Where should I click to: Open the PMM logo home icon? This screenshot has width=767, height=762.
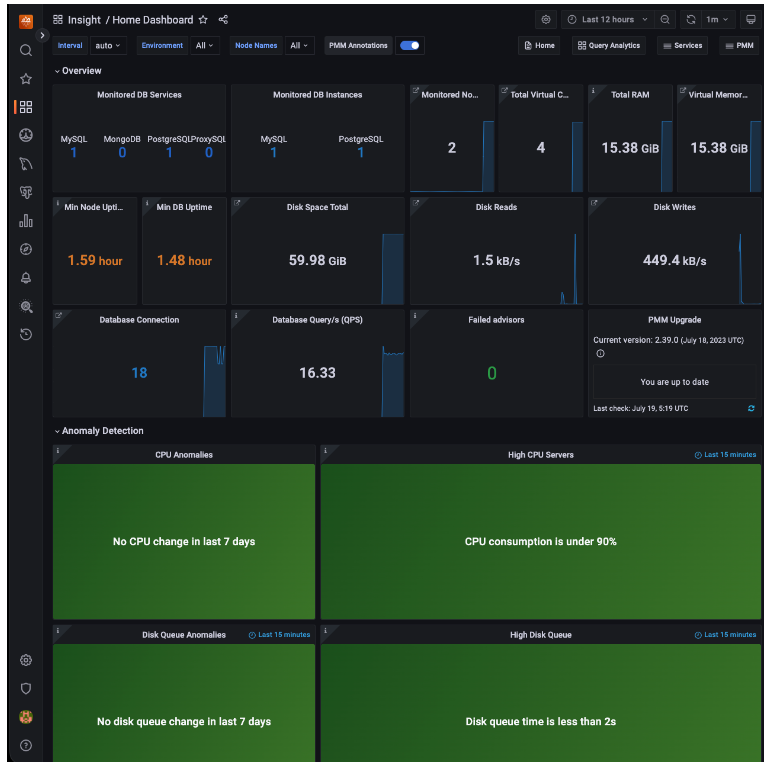tap(25, 21)
